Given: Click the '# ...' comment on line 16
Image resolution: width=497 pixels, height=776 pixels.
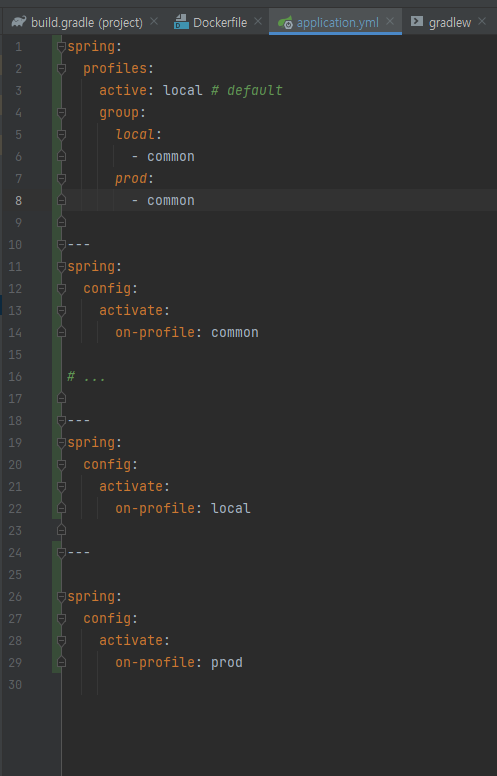Looking at the screenshot, I should point(86,377).
